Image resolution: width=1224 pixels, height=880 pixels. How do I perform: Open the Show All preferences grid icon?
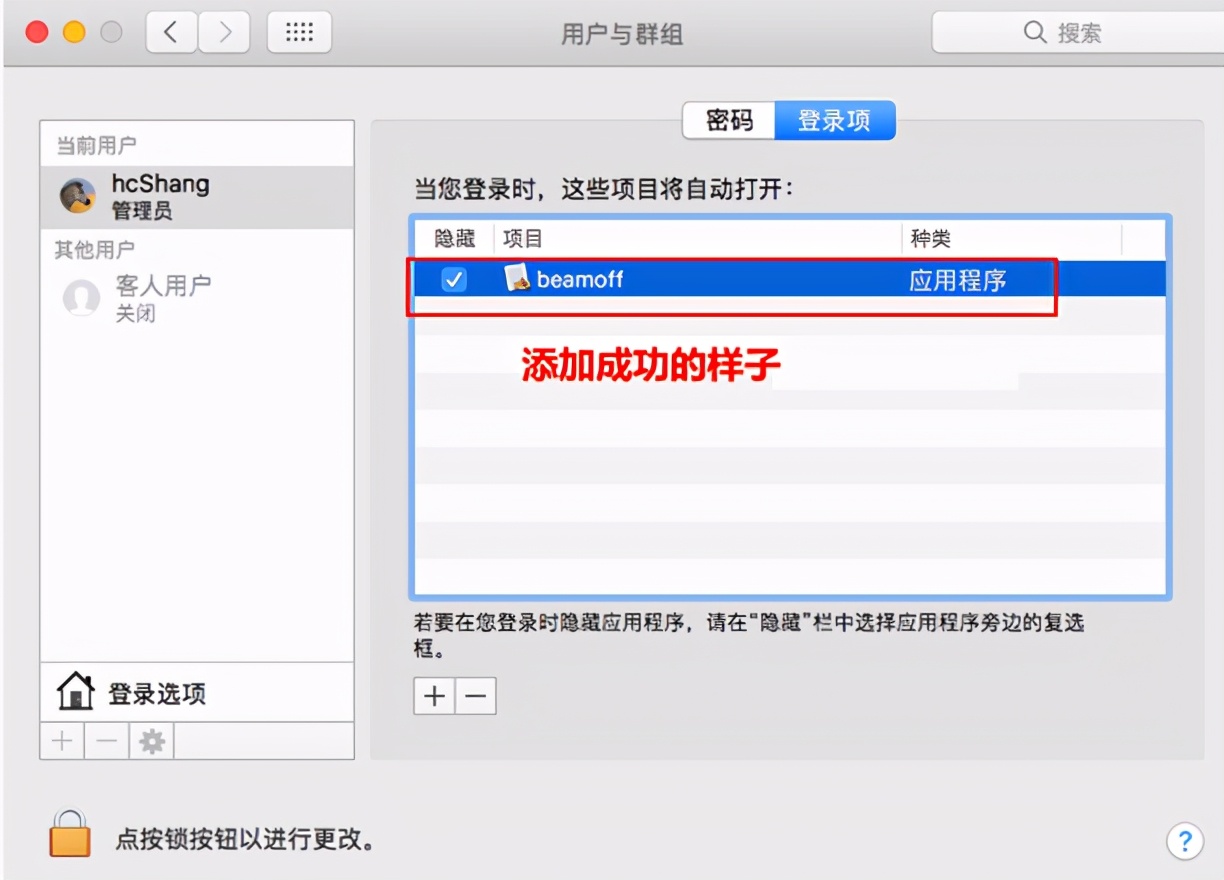(x=299, y=31)
